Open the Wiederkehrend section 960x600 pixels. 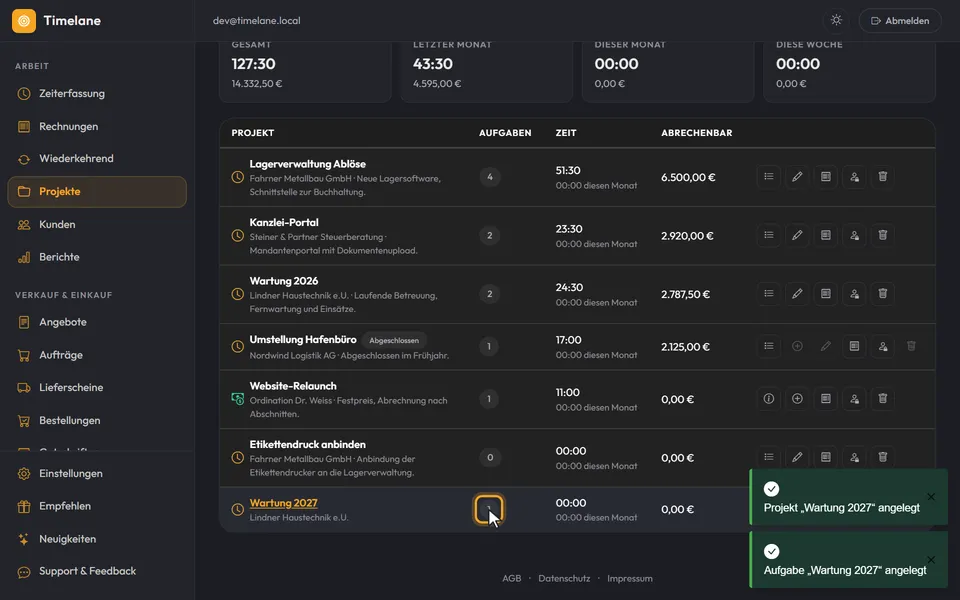[97, 159]
